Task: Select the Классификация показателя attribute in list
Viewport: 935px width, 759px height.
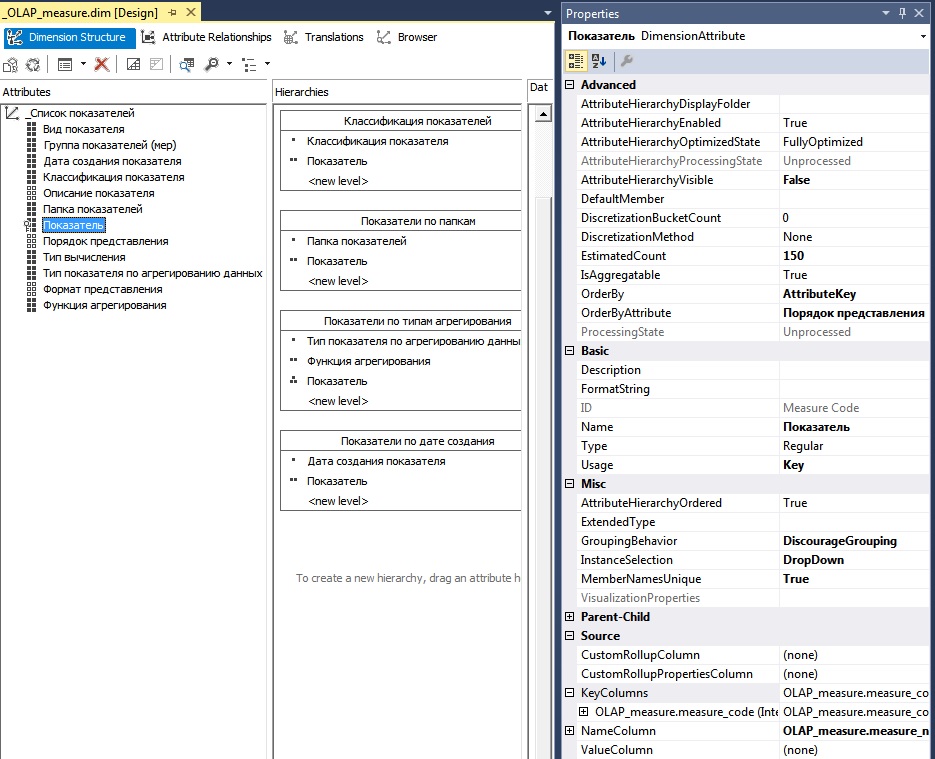Action: (113, 177)
